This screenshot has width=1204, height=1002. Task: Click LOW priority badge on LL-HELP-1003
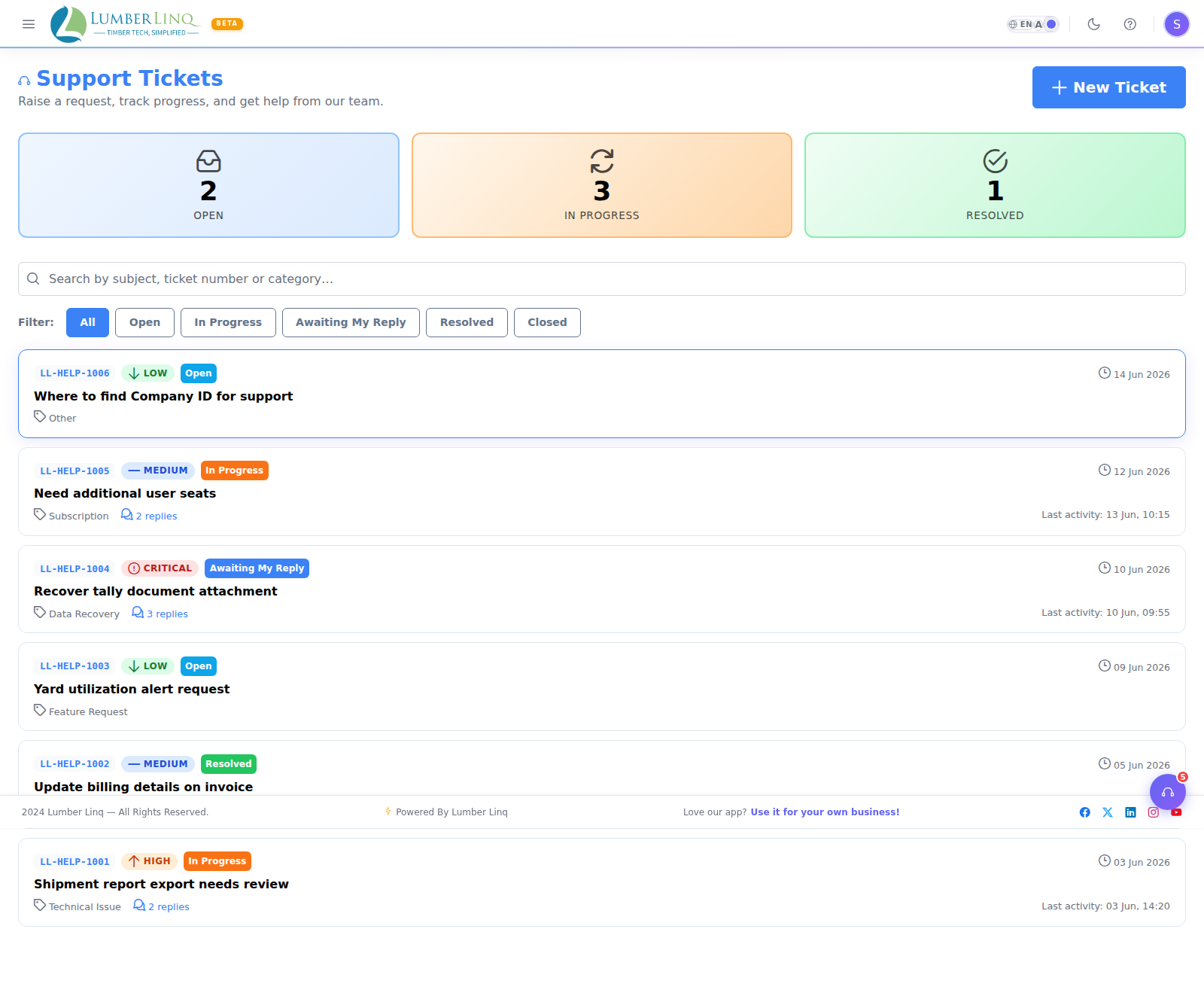(147, 666)
